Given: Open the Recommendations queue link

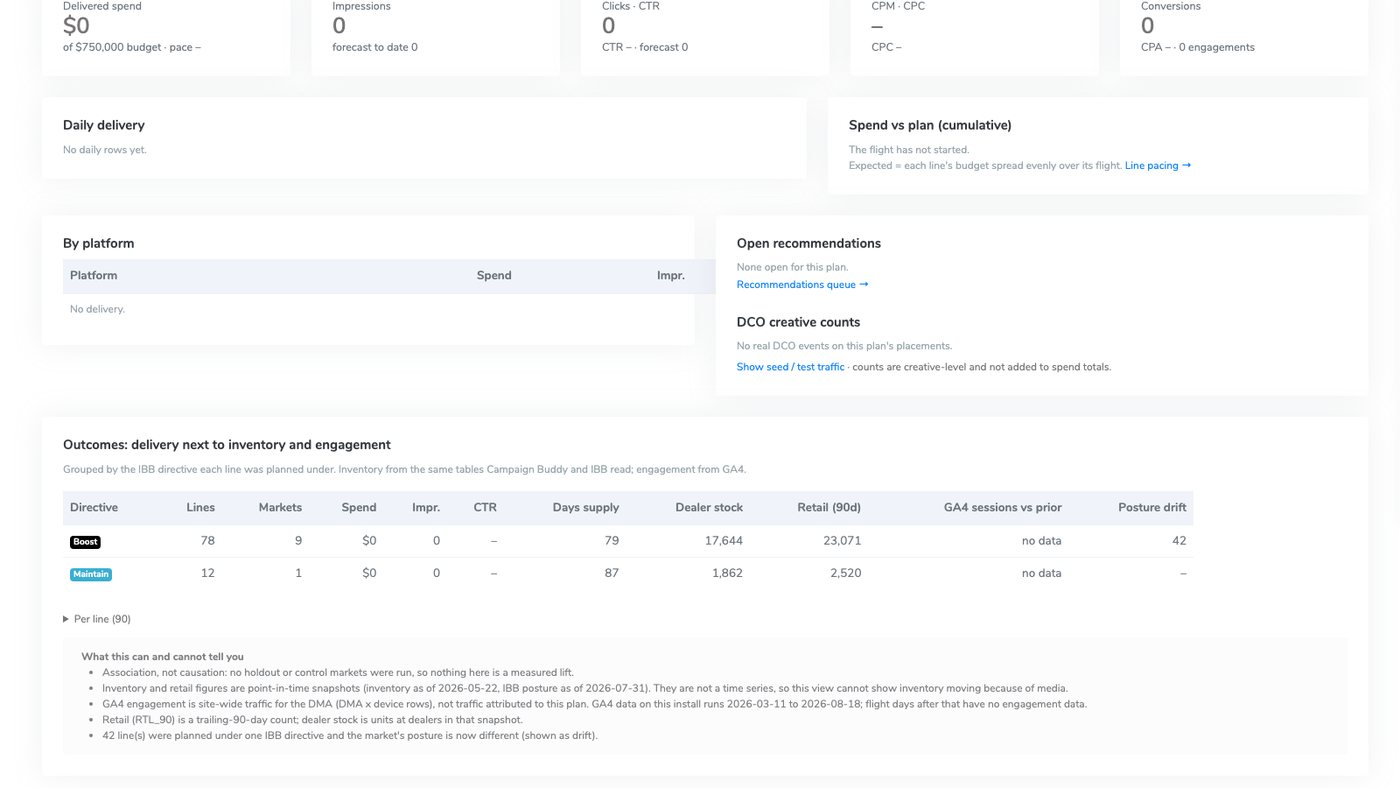Looking at the screenshot, I should coord(802,285).
